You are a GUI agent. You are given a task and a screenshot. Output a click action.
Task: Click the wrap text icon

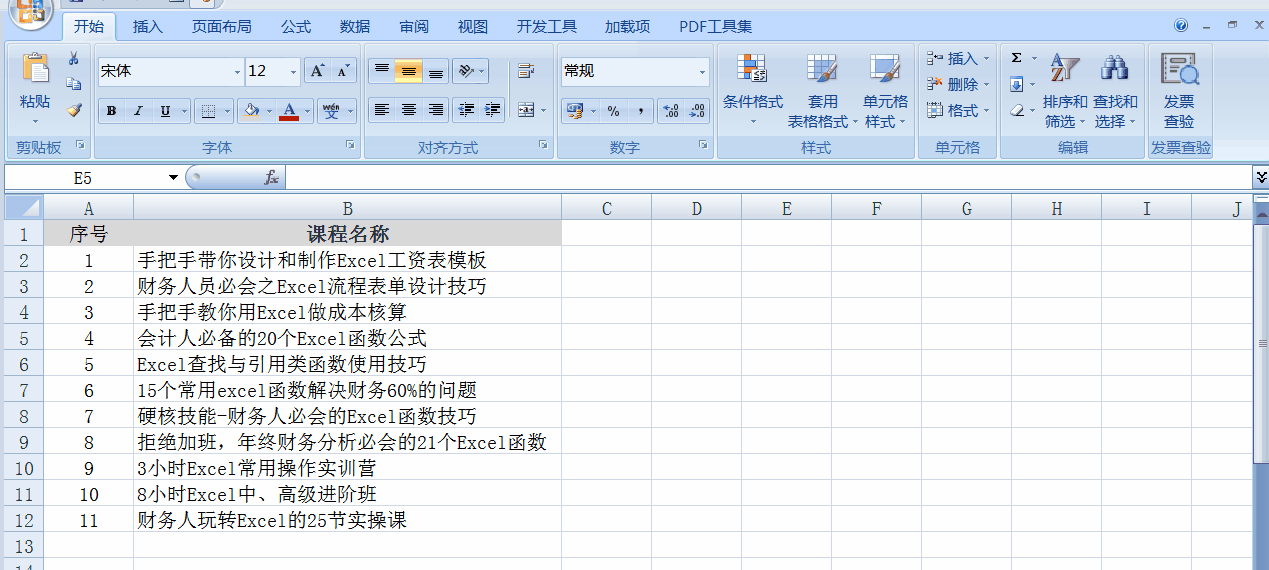pos(526,71)
